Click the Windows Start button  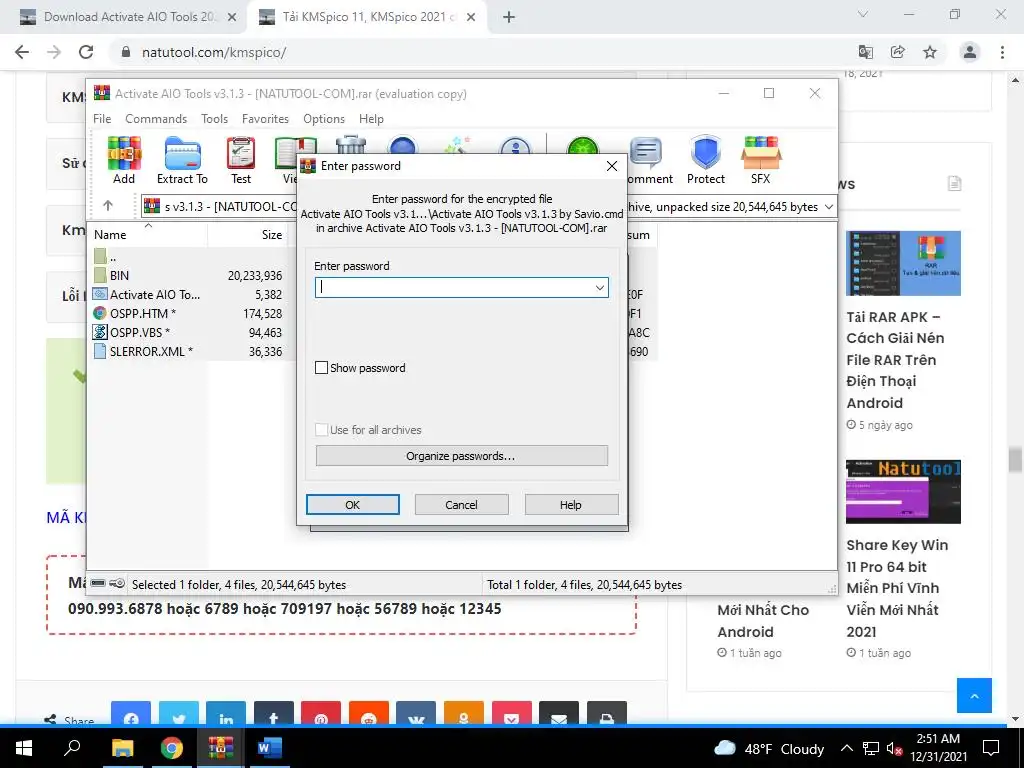tap(24, 748)
